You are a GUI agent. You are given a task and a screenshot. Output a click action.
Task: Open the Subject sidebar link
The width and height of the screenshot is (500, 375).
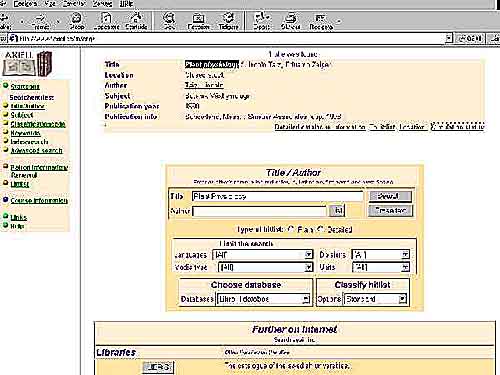(22, 115)
